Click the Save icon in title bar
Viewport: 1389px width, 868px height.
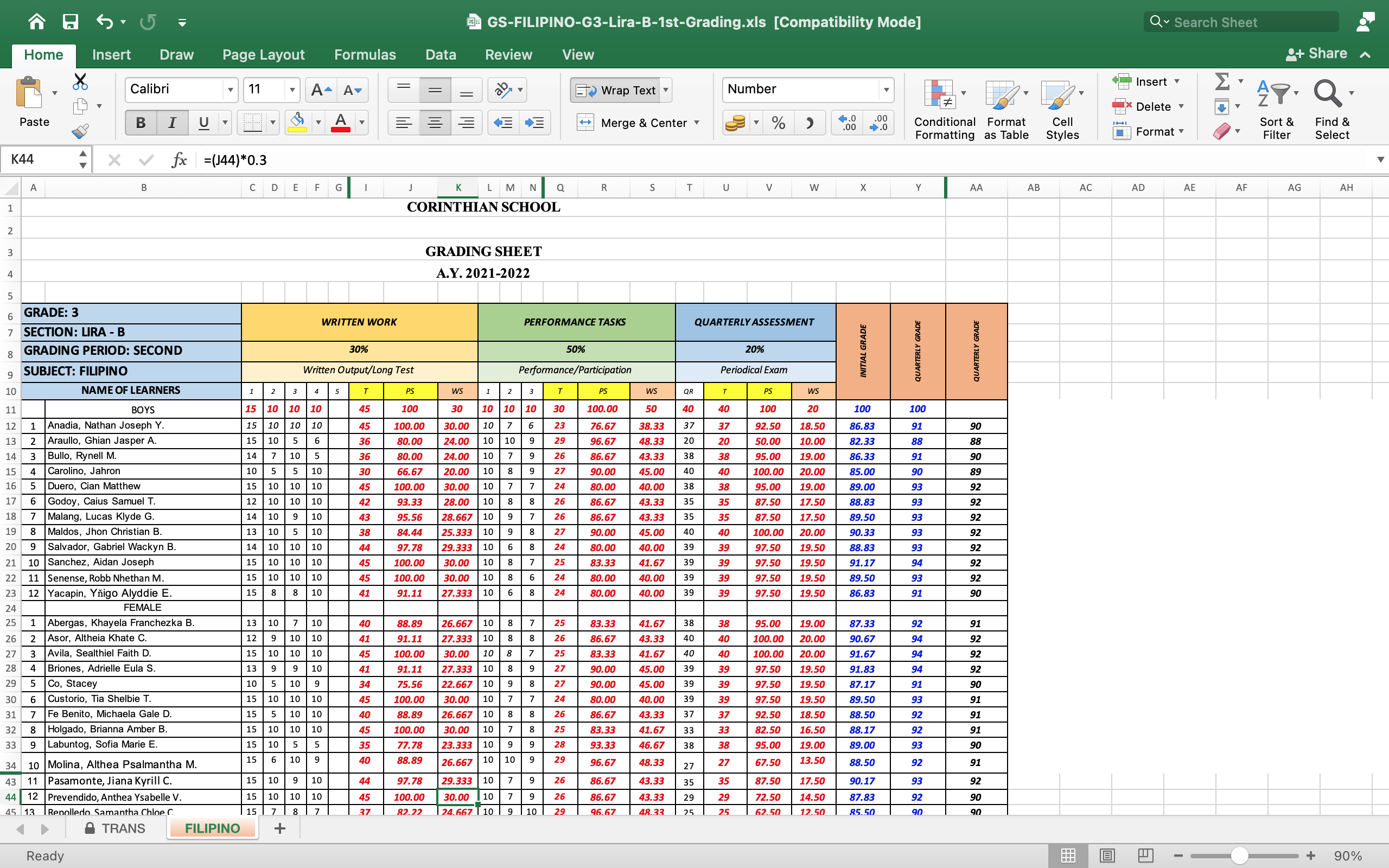pyautogui.click(x=70, y=22)
